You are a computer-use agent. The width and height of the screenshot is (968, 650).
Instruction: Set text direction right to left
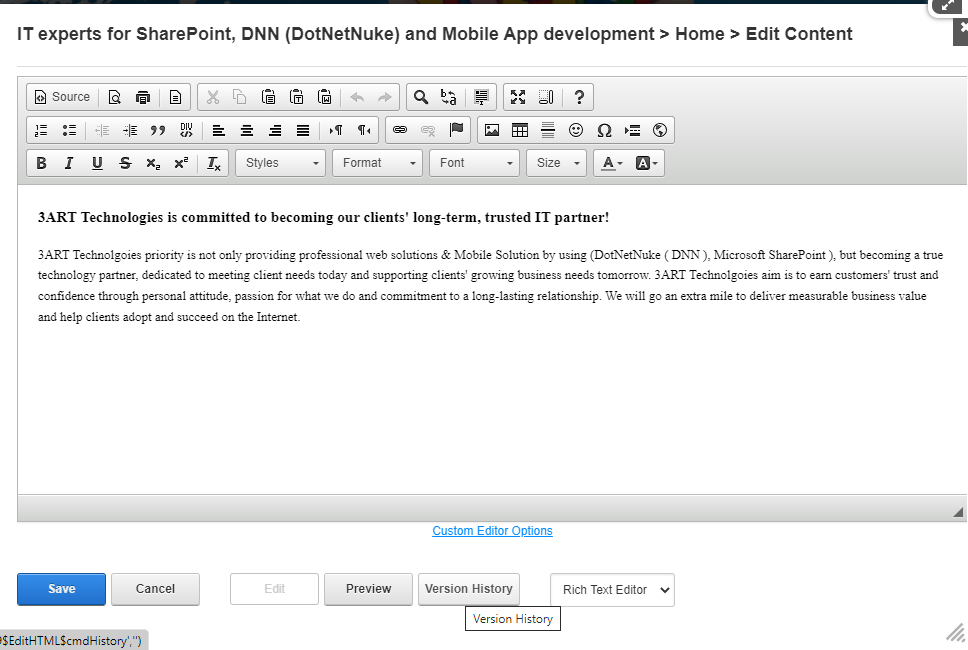click(x=364, y=130)
